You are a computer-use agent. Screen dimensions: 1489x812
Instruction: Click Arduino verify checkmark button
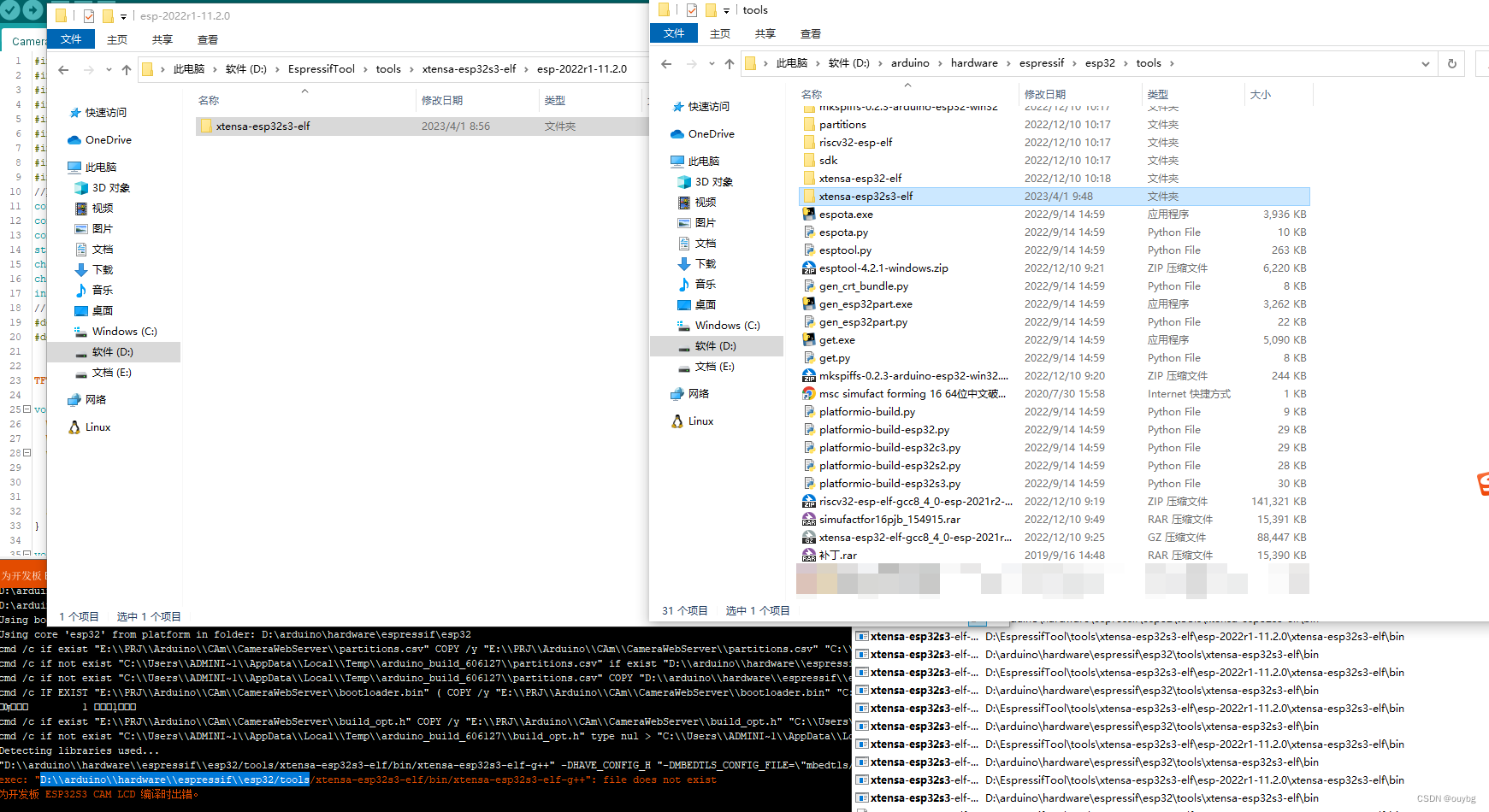(9, 9)
